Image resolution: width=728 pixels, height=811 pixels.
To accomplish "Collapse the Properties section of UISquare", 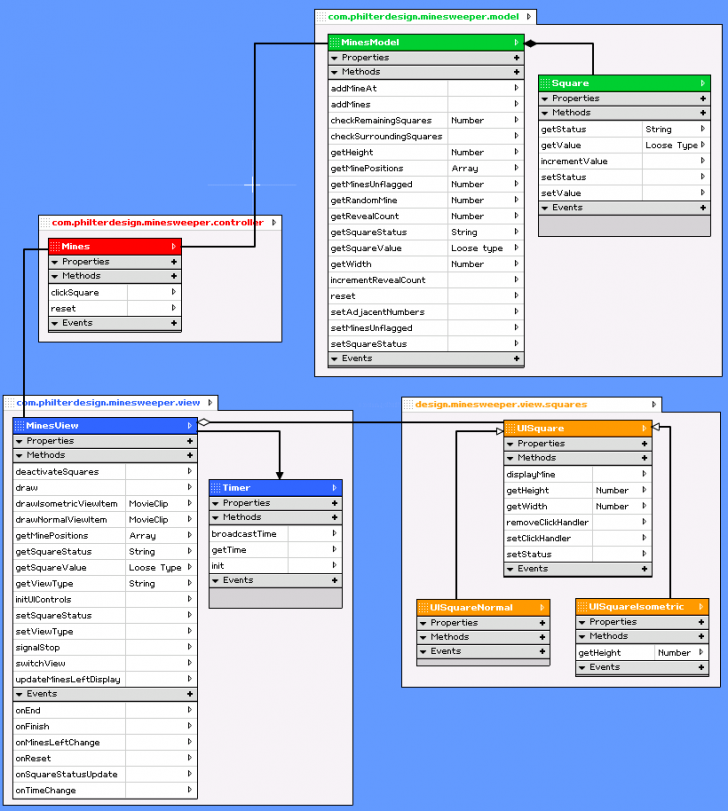I will tap(511, 444).
